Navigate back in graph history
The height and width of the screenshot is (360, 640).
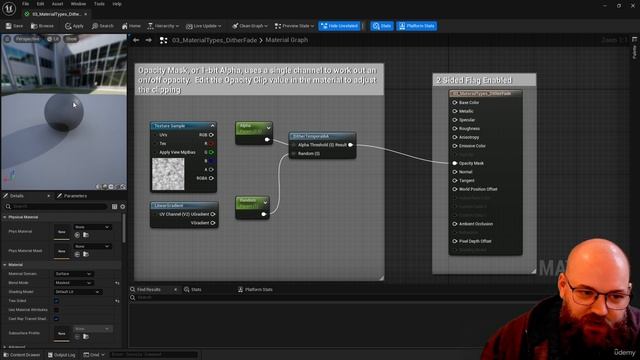pyautogui.click(x=136, y=40)
